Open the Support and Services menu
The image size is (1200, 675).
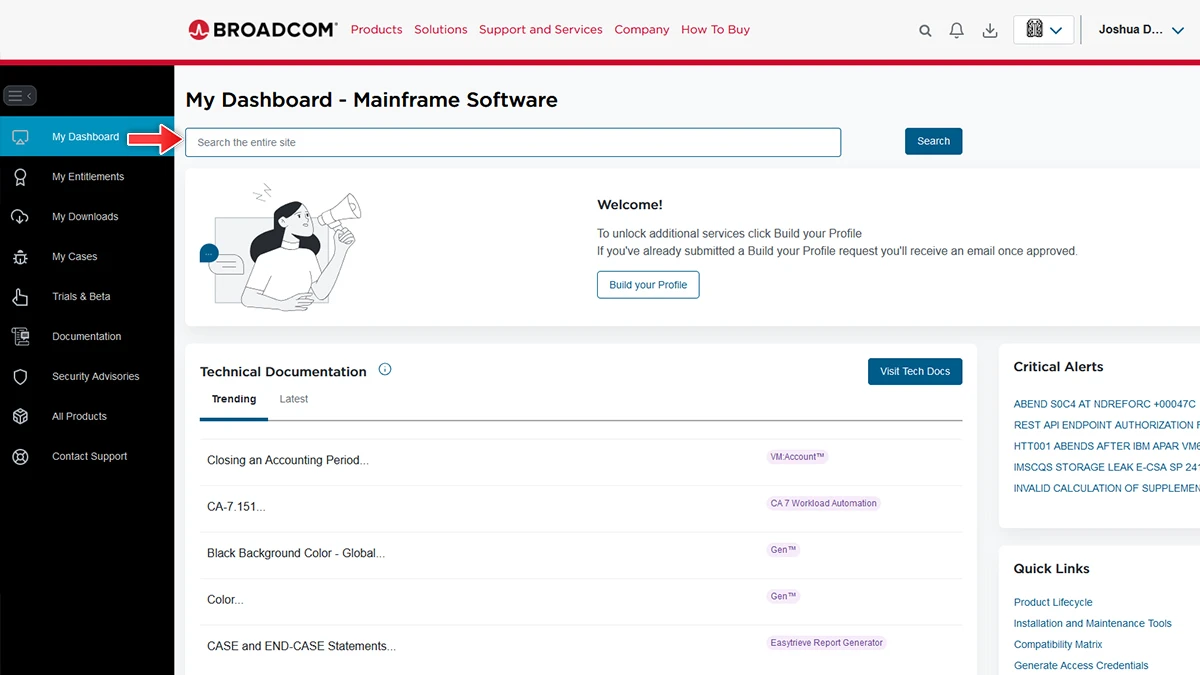[x=541, y=30]
